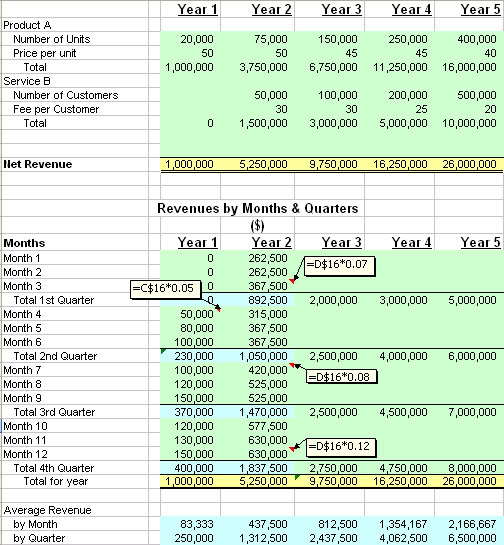Click the comment box =D$16*0.08
Image resolution: width=504 pixels, height=545 pixels.
coord(341,376)
